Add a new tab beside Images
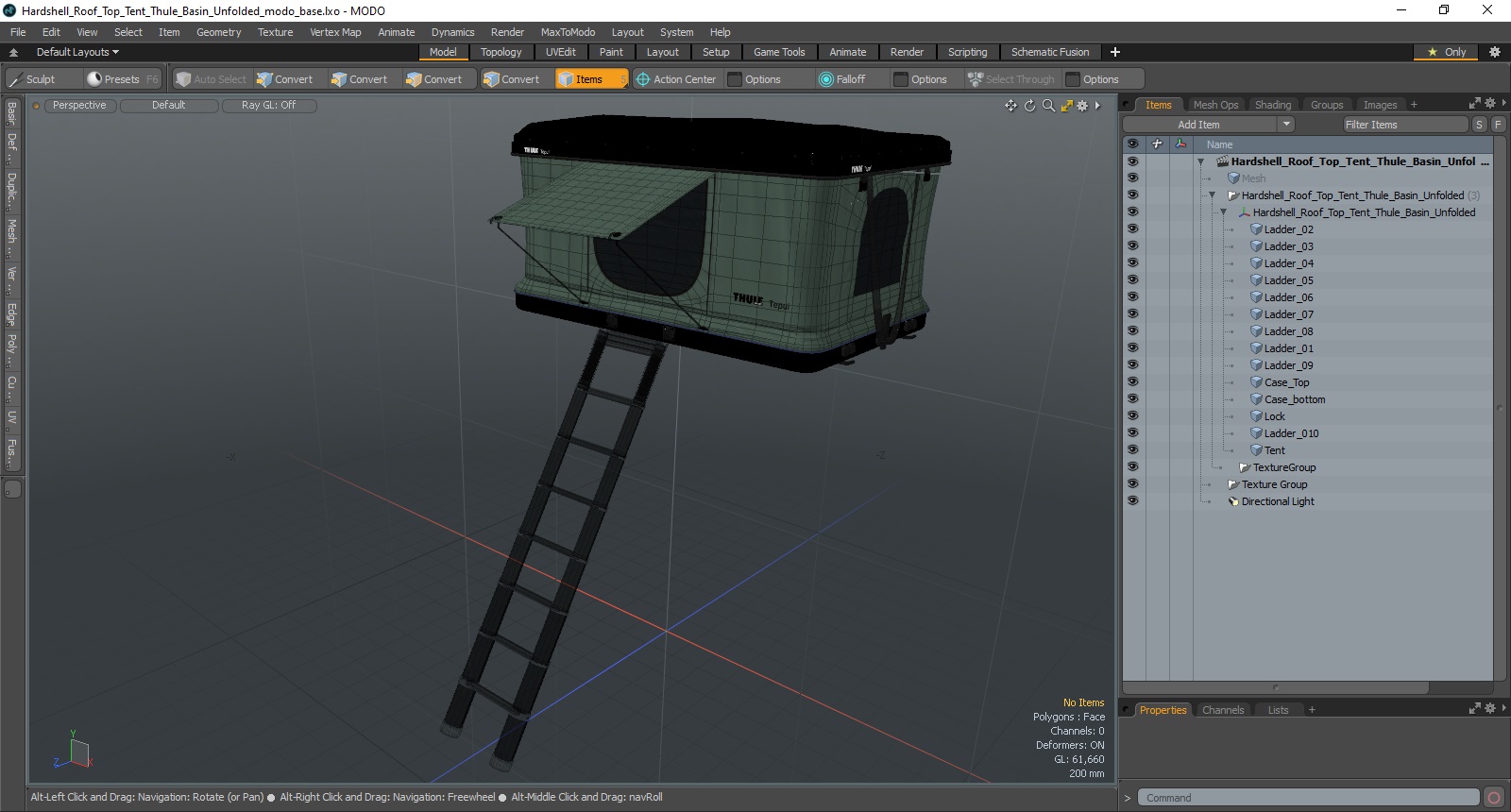The width and height of the screenshot is (1511, 812). (1414, 105)
